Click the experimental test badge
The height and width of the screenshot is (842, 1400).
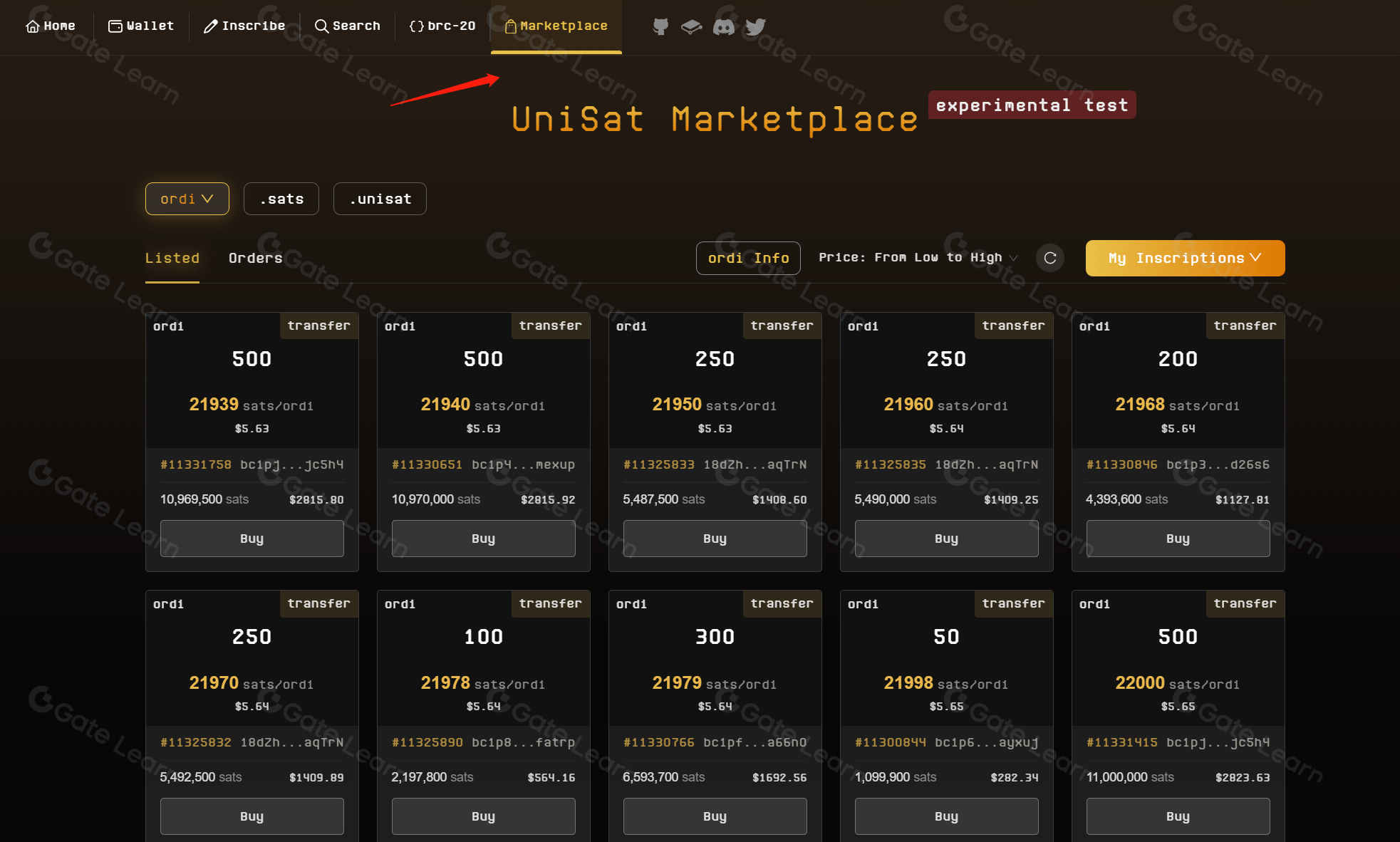pos(1032,105)
